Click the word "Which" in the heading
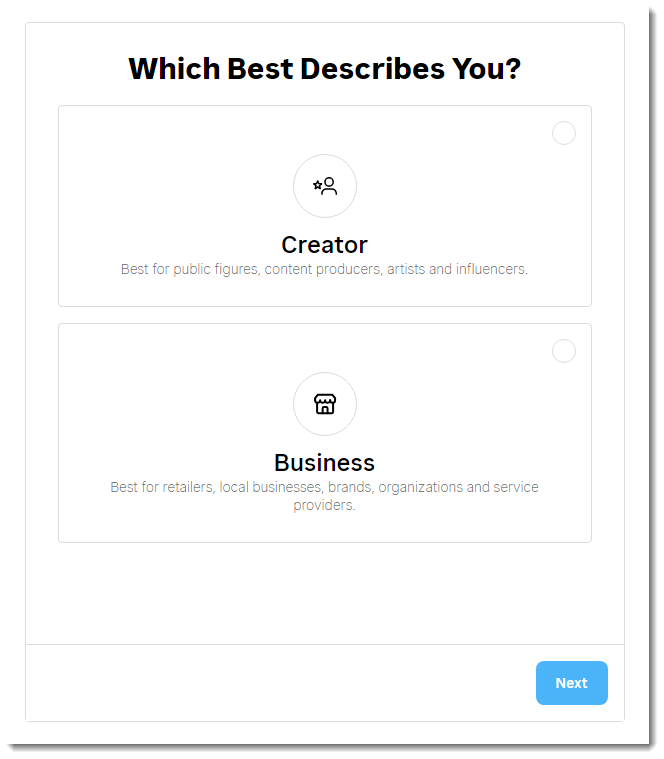This screenshot has width=664, height=759. coord(174,69)
